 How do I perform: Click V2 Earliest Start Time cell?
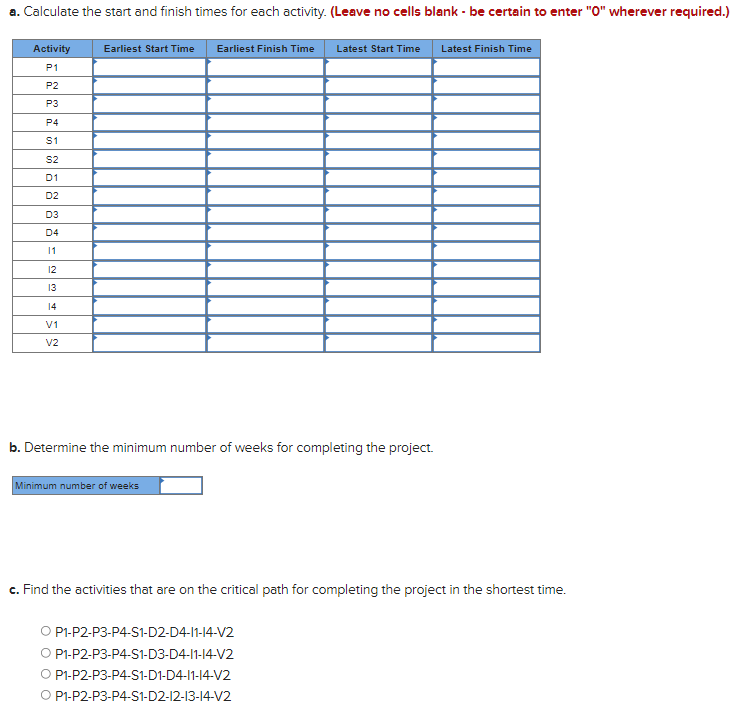click(x=149, y=343)
